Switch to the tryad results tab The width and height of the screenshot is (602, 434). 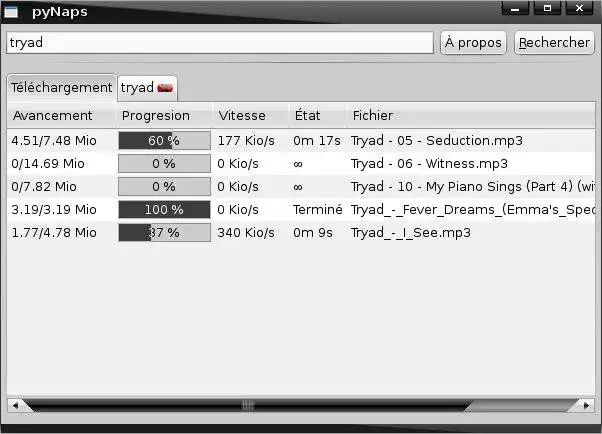click(x=147, y=88)
